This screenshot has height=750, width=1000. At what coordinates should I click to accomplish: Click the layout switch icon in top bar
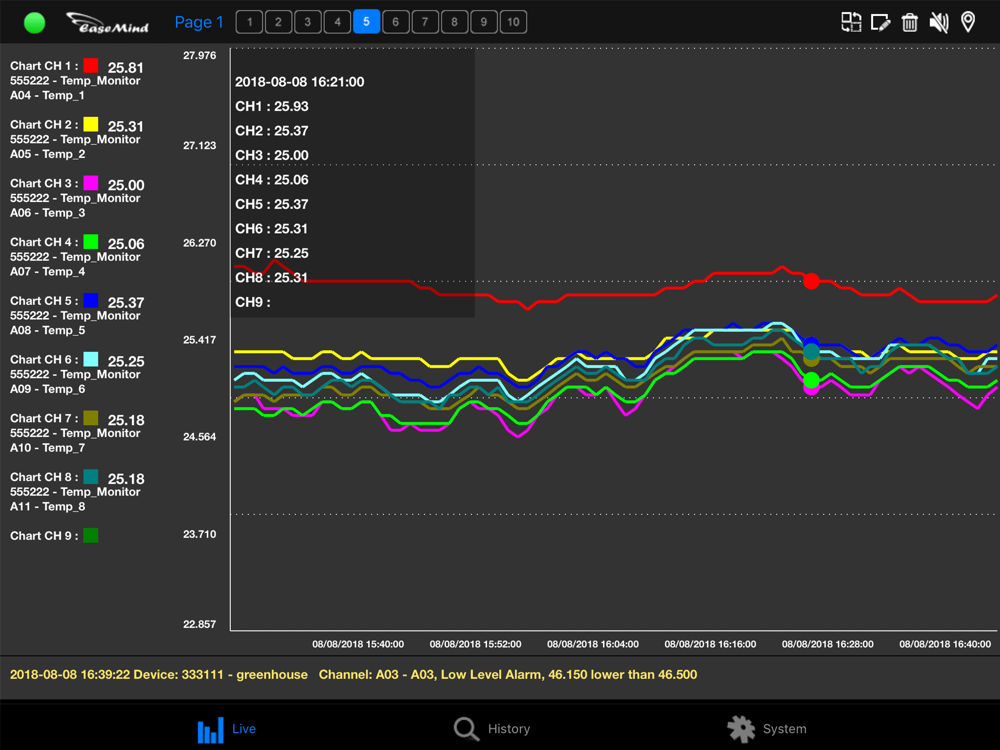851,22
